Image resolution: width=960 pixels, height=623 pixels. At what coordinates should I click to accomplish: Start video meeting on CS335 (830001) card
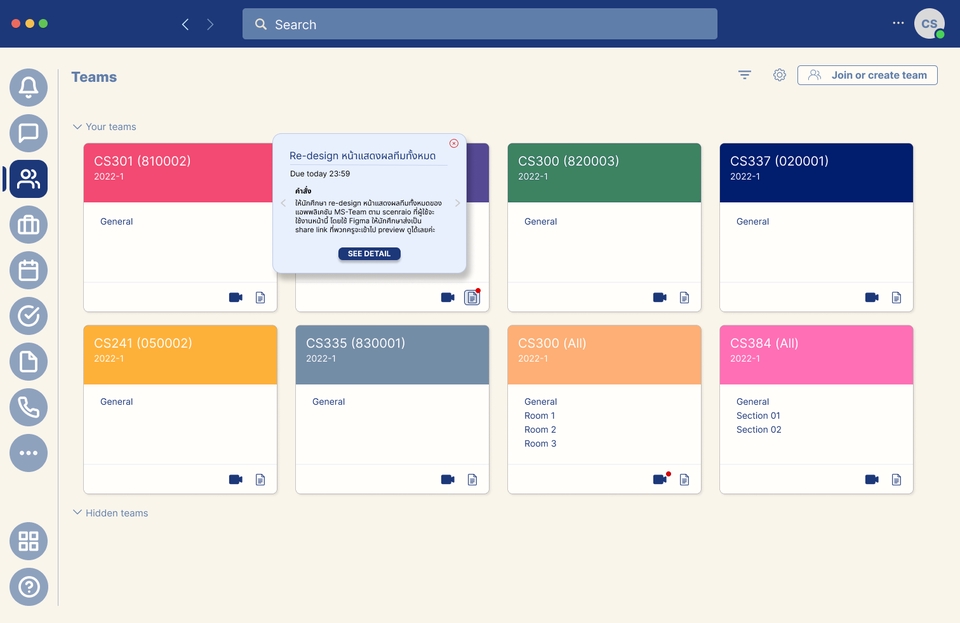point(448,479)
